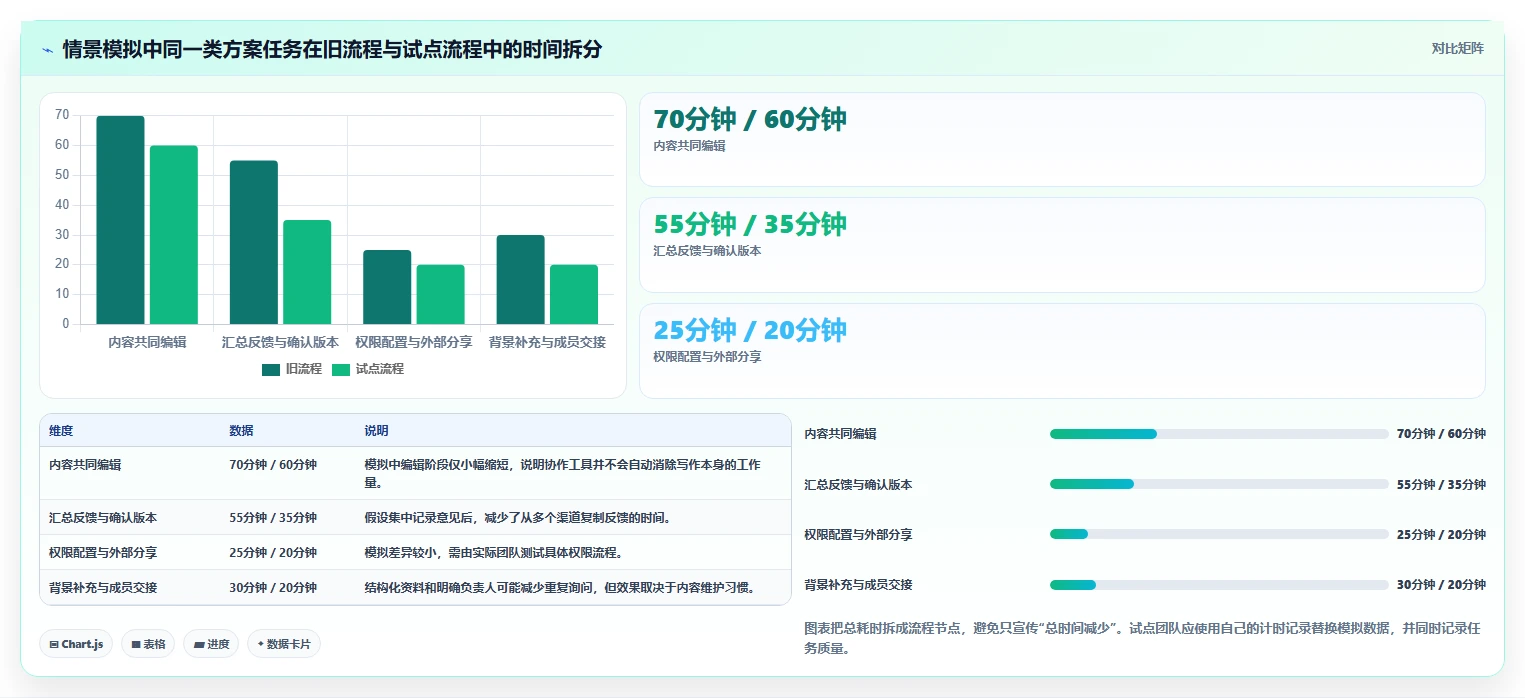Click the Chart.js tag chip
The width and height of the screenshot is (1525, 698).
tap(76, 644)
